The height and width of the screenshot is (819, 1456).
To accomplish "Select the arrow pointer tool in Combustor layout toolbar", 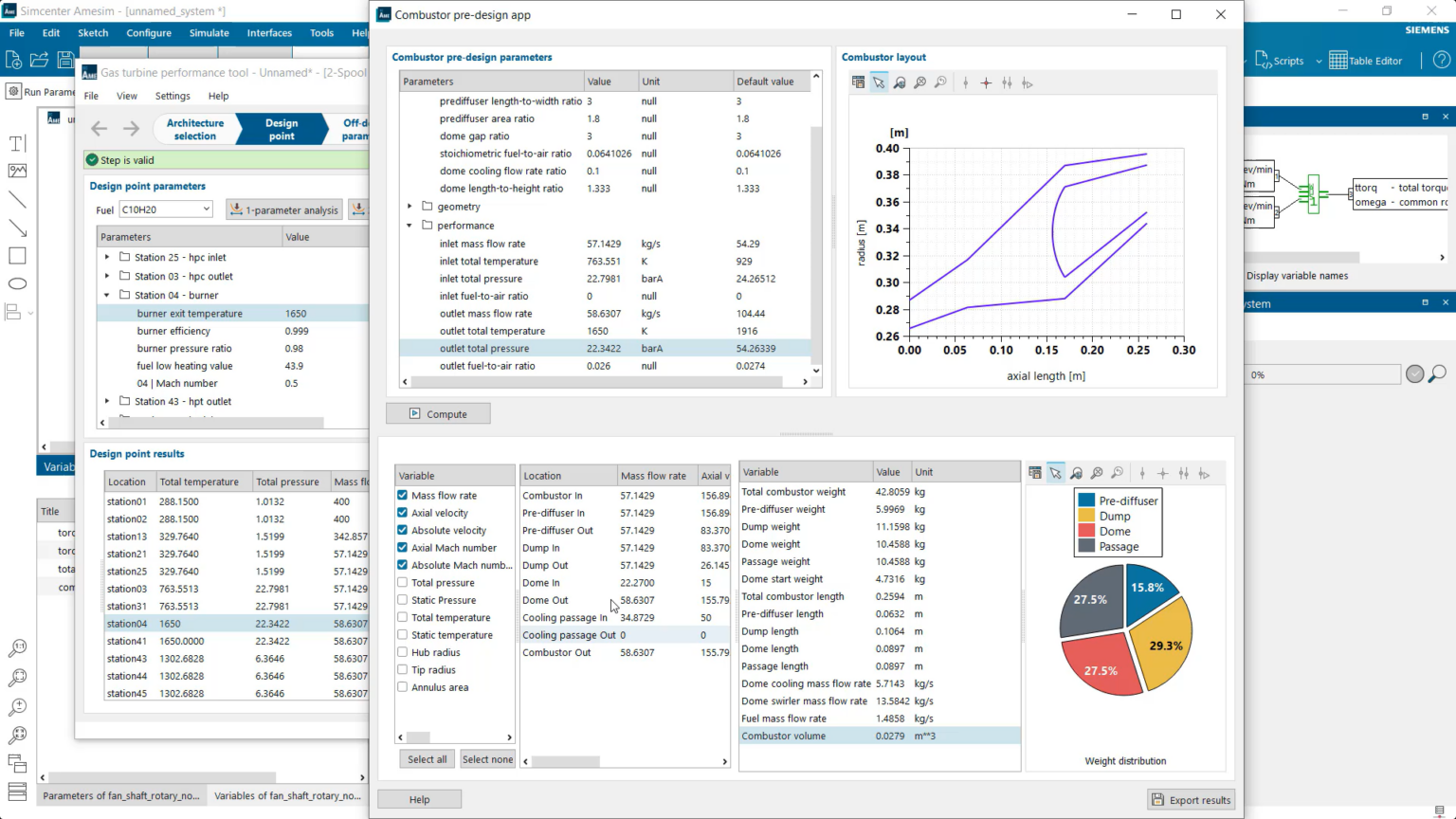I will [879, 82].
